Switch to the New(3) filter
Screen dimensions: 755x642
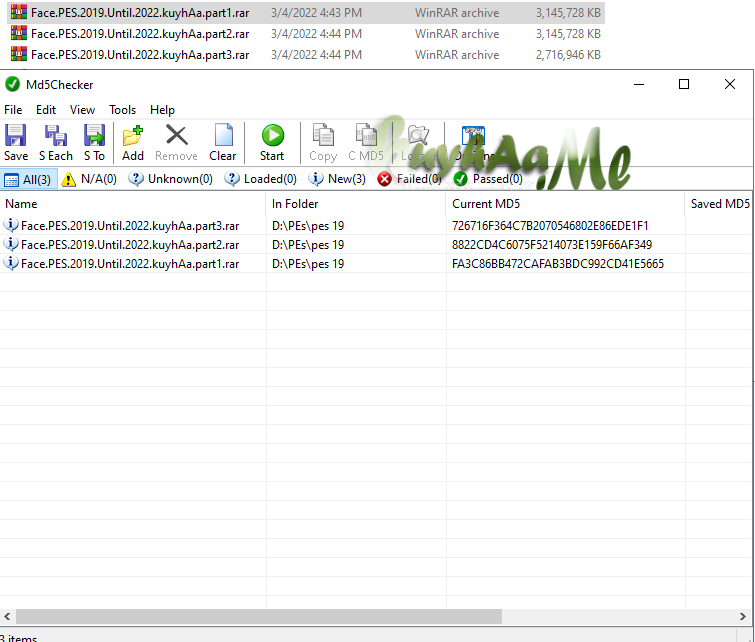[337, 179]
